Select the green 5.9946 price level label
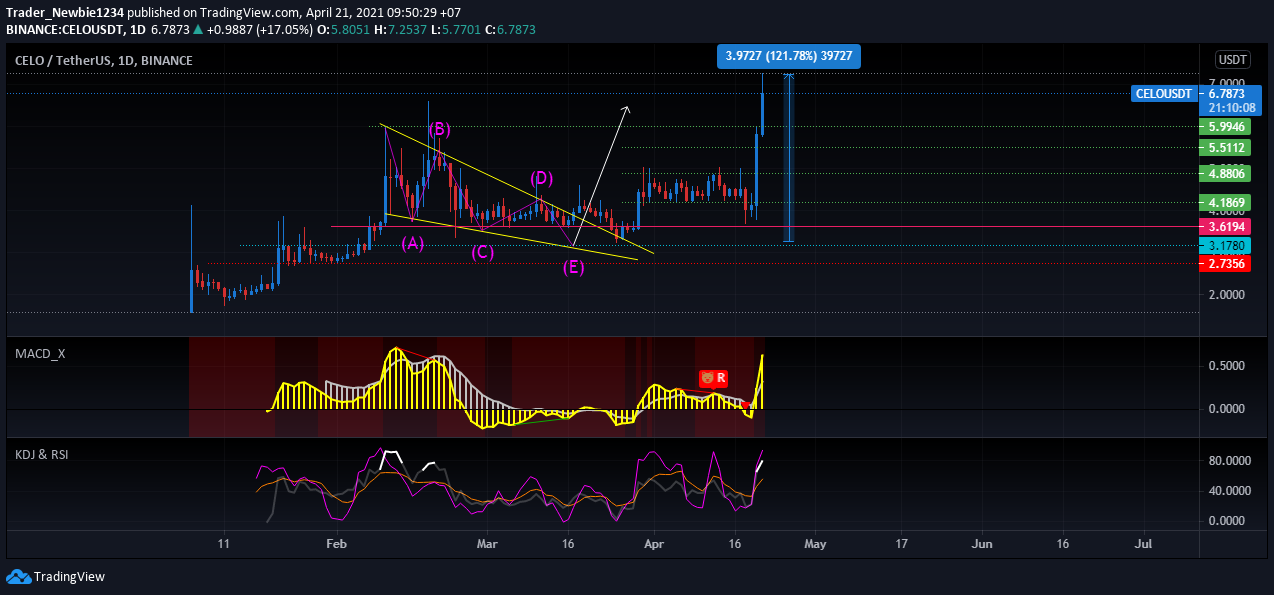Viewport: 1274px width, 595px height. 1226,127
